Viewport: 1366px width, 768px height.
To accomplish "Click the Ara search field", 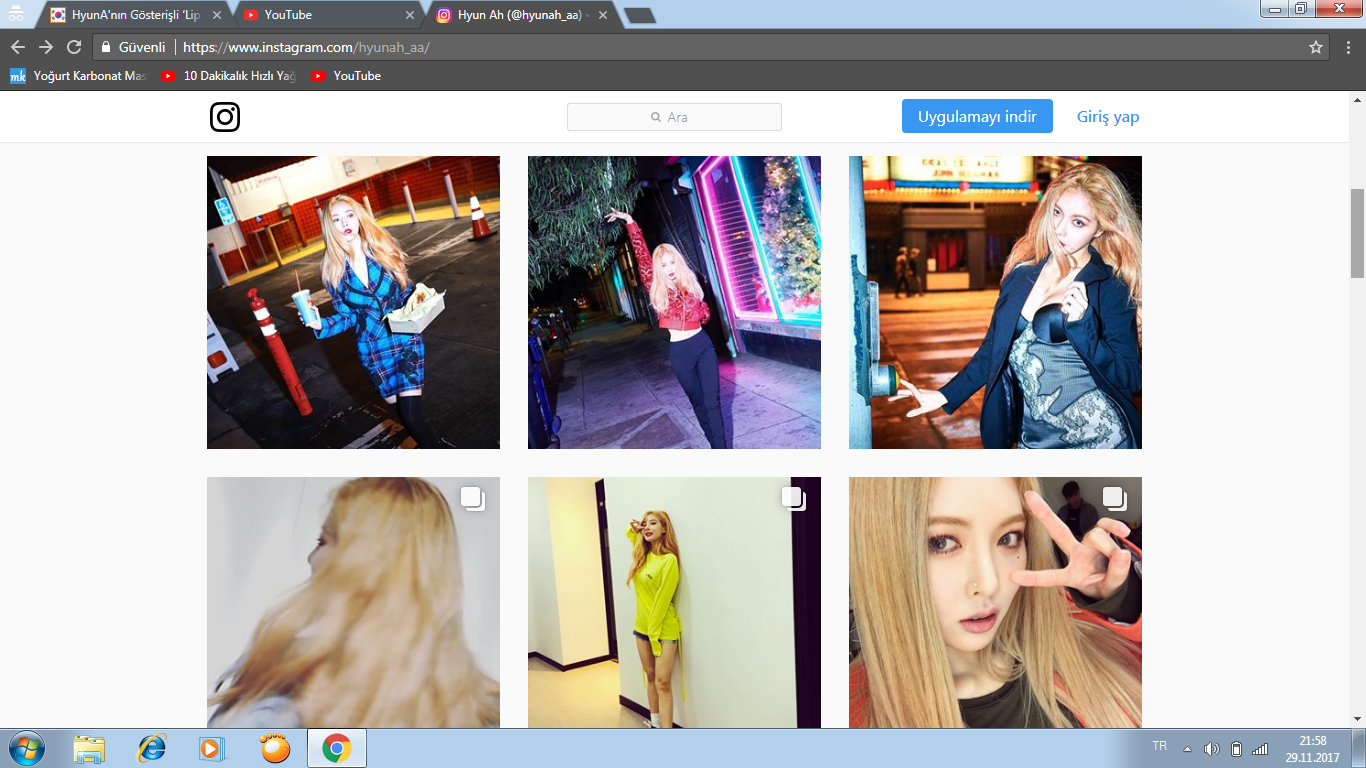I will pyautogui.click(x=674, y=117).
